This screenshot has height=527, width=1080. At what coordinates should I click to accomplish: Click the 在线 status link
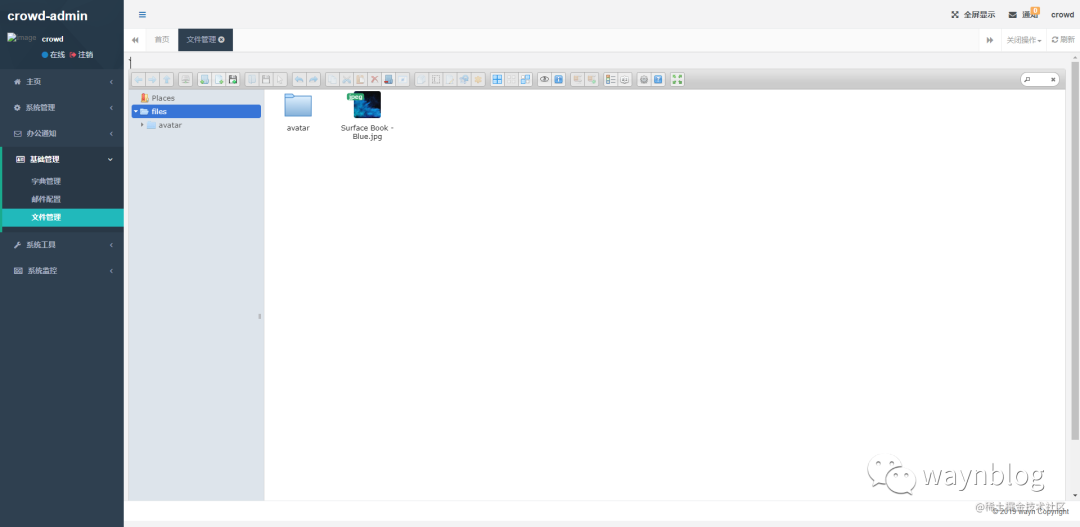pos(53,54)
